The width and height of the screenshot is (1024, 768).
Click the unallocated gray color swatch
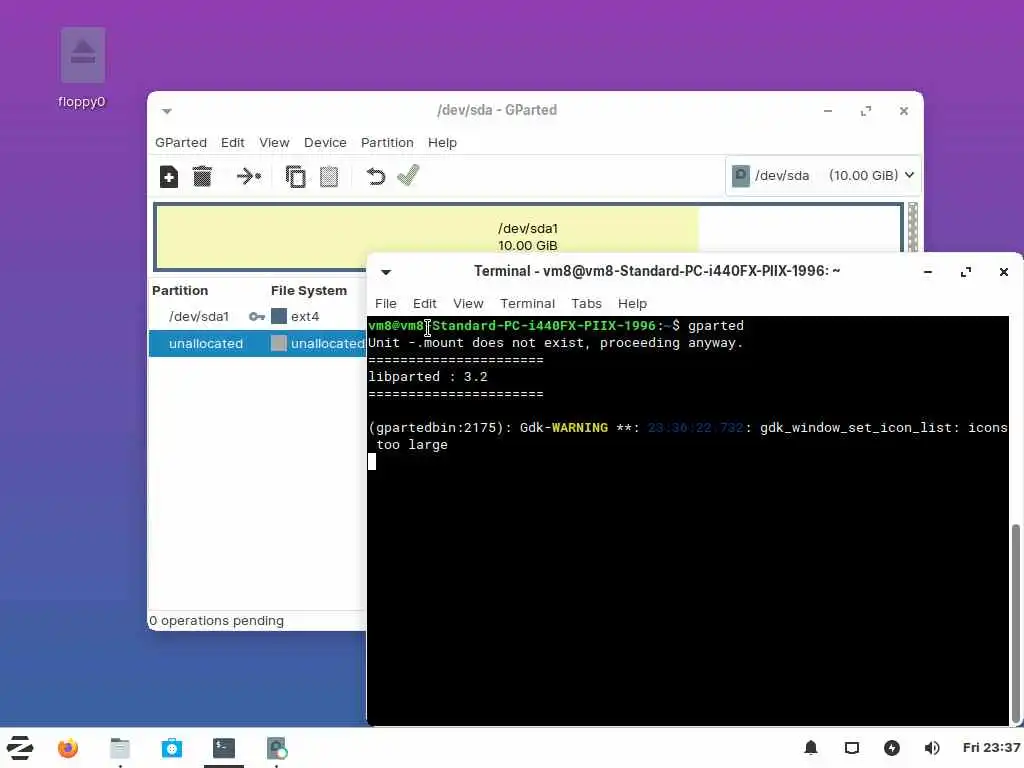pos(279,344)
